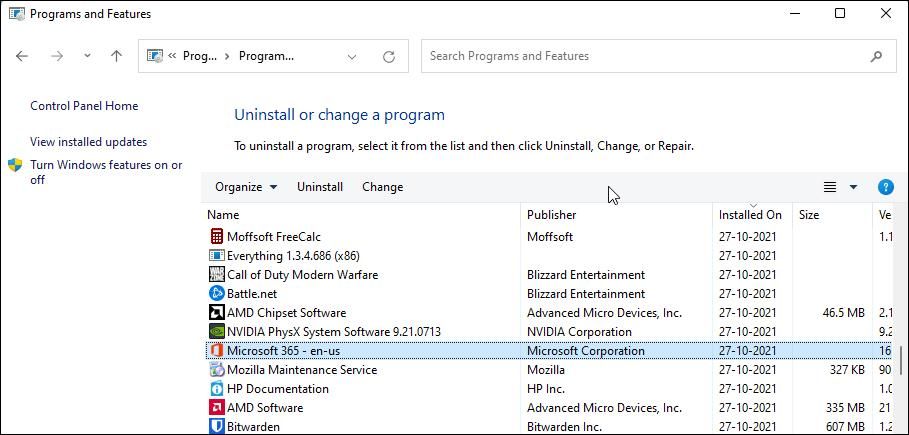The image size is (909, 435).
Task: Click the 'Program...' breadcrumb segment
Action: (267, 56)
